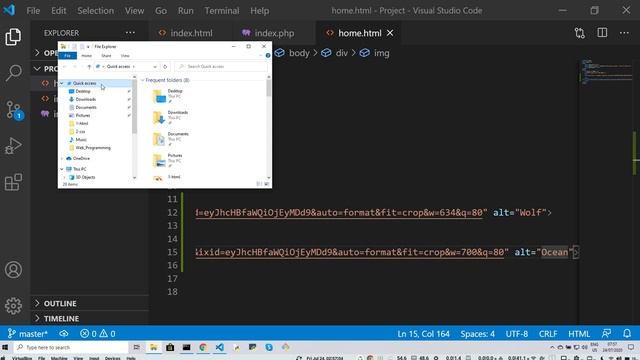
Task: Click the editor minimap preview
Action: (606, 72)
